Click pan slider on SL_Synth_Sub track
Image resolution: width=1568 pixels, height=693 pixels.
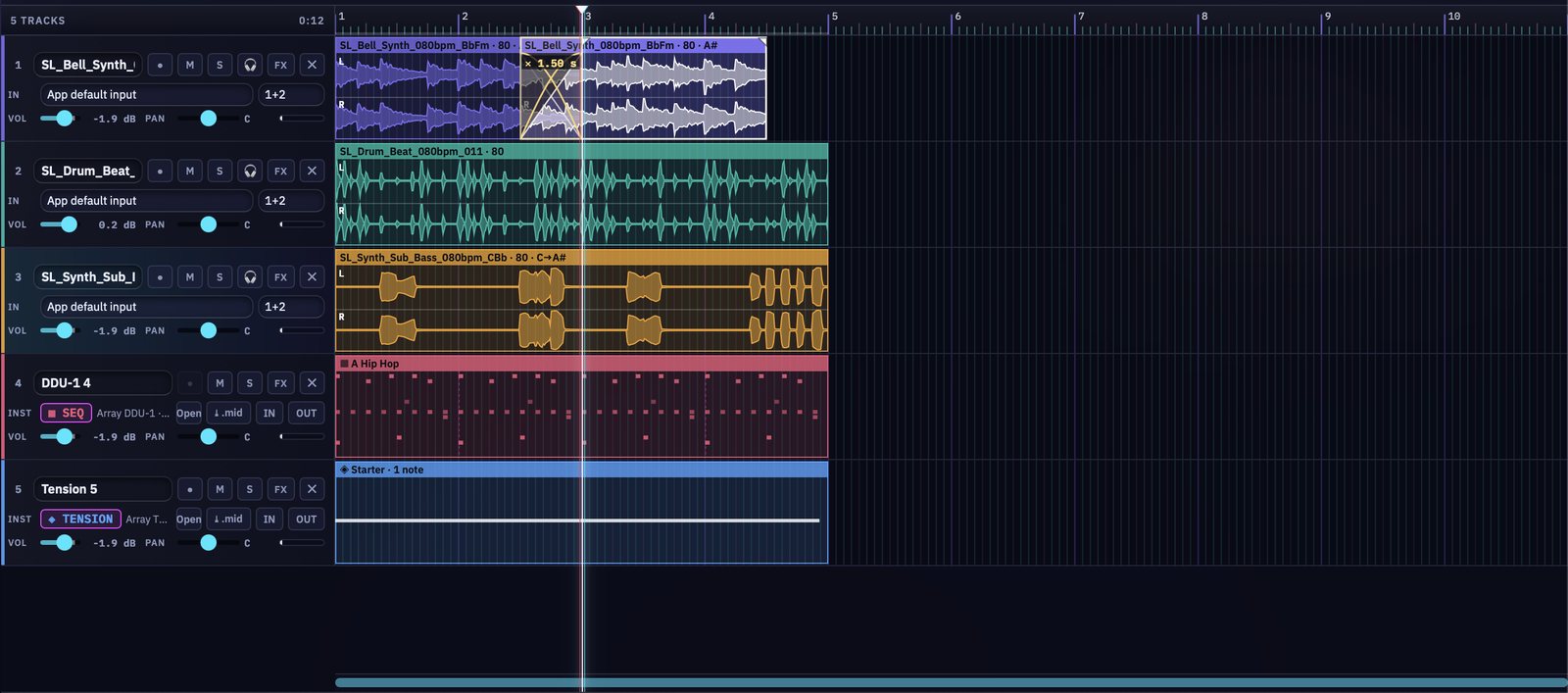(208, 330)
